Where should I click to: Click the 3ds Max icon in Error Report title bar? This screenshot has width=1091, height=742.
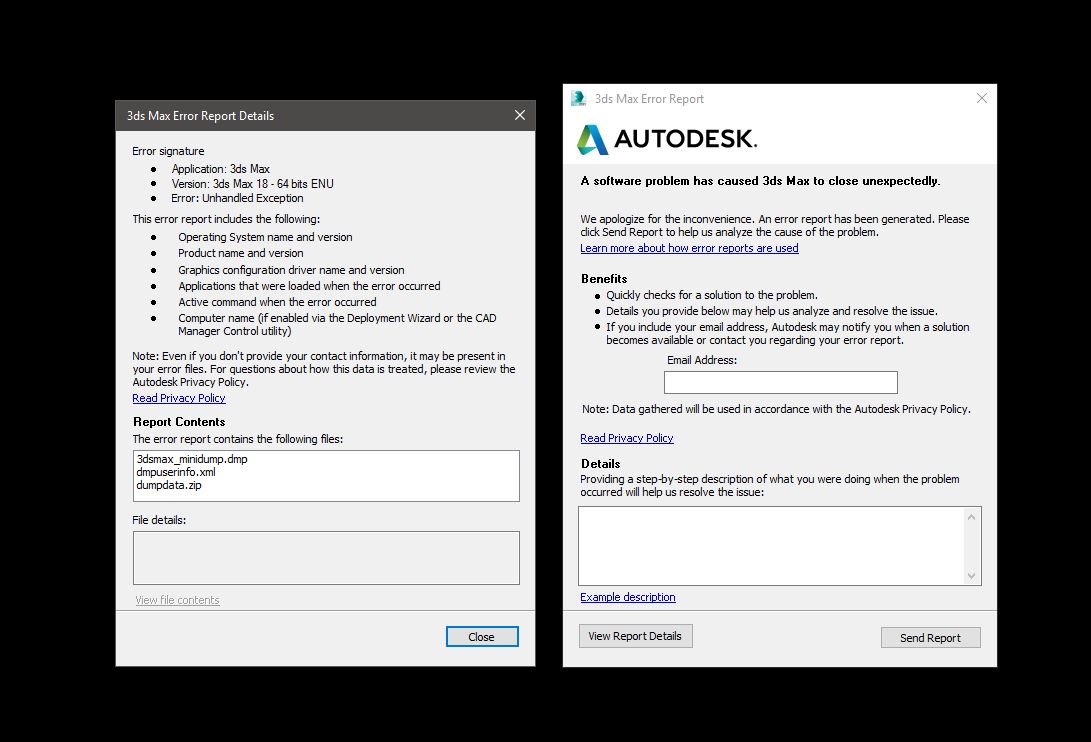pyautogui.click(x=578, y=98)
